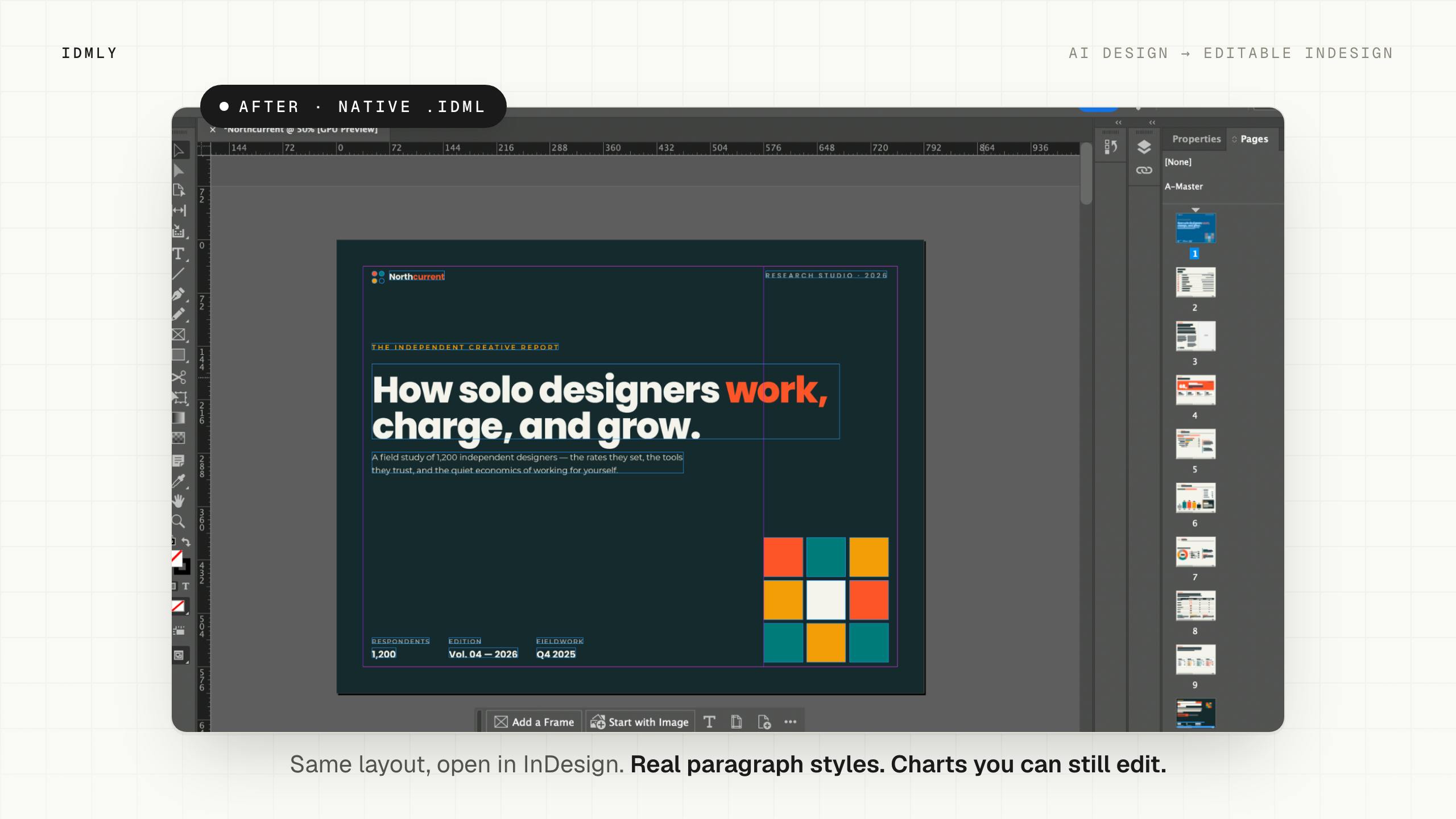Jump to page 4 thumbnail
Viewport: 1456px width, 819px height.
click(1196, 390)
